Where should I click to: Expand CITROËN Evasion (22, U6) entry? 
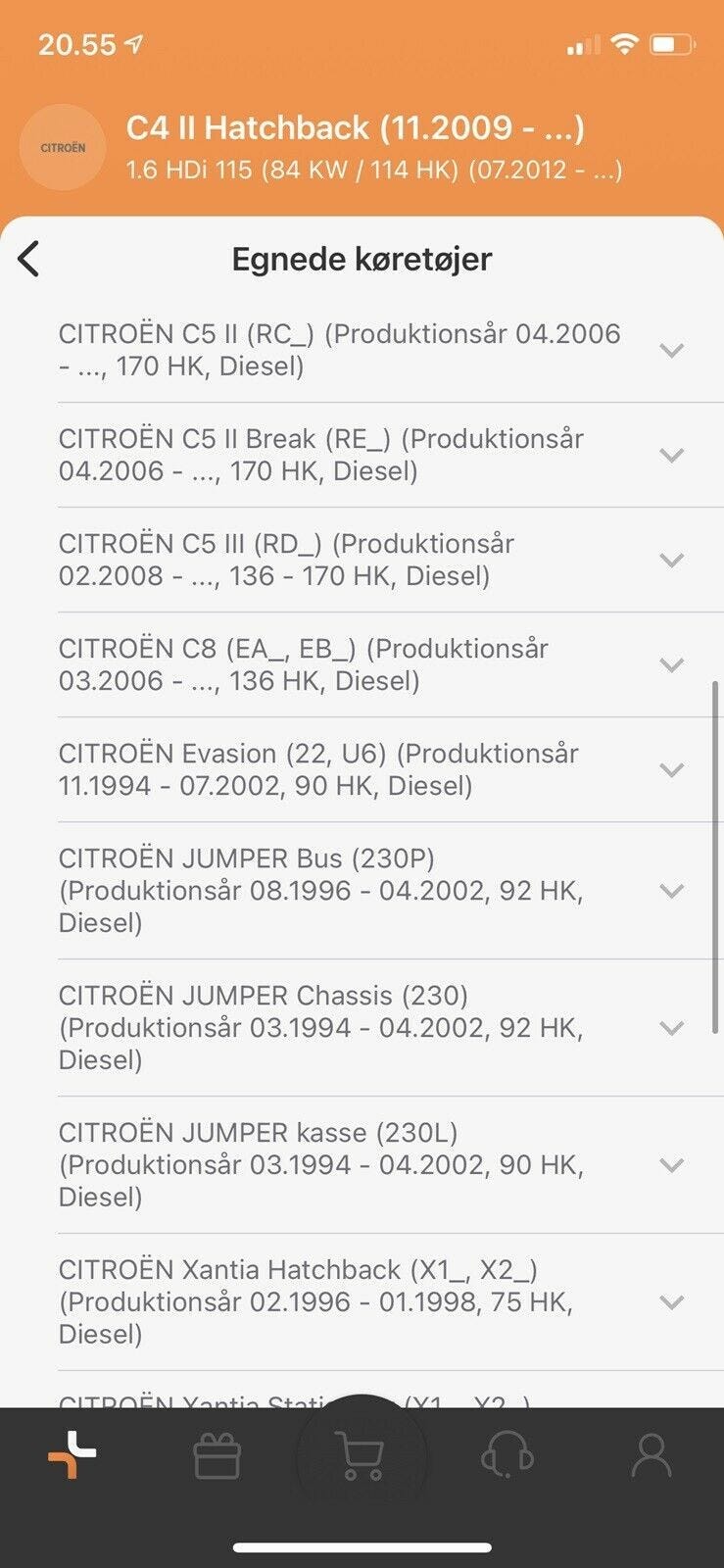(x=671, y=769)
